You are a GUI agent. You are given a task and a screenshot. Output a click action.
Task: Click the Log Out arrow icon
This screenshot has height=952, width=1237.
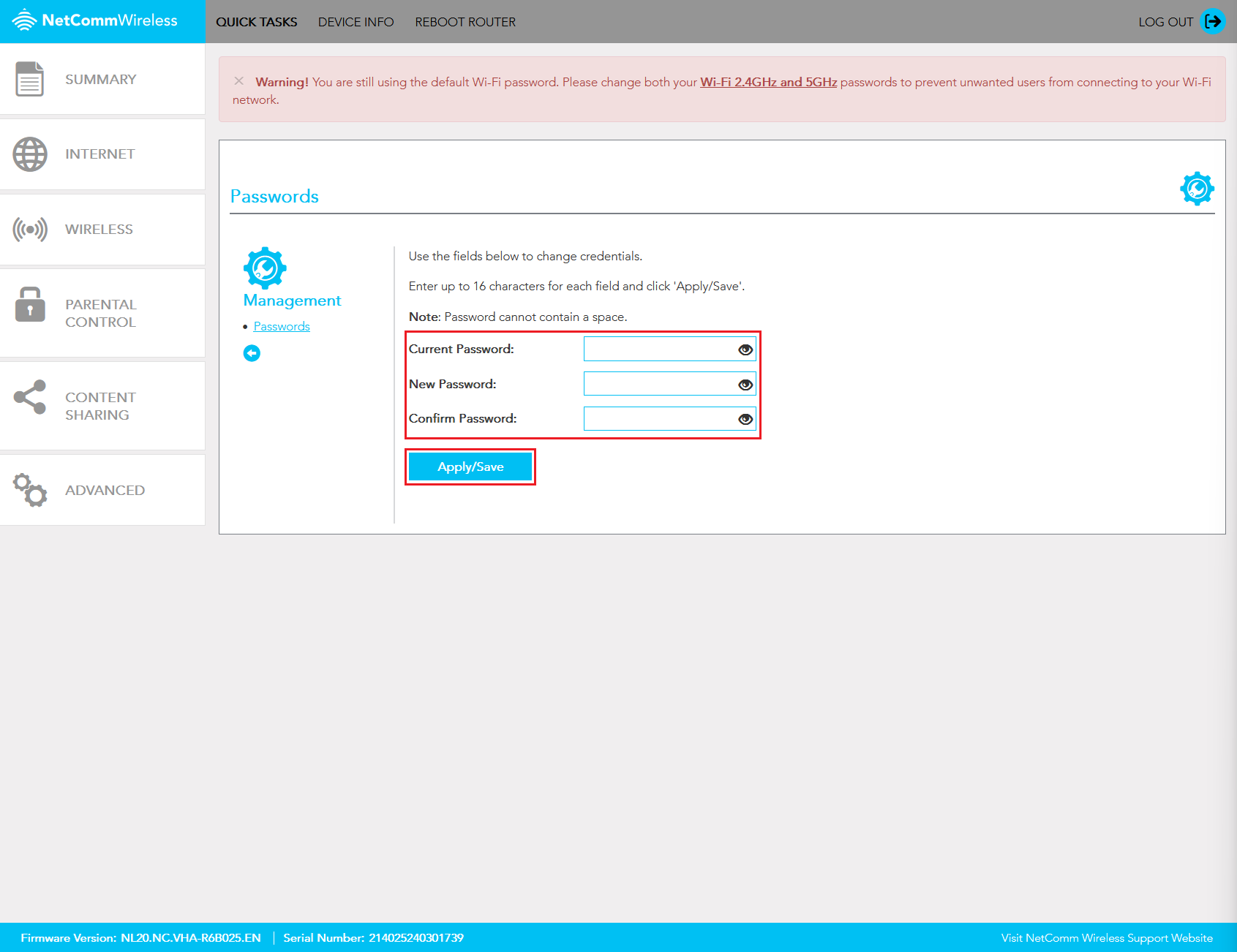coord(1212,21)
